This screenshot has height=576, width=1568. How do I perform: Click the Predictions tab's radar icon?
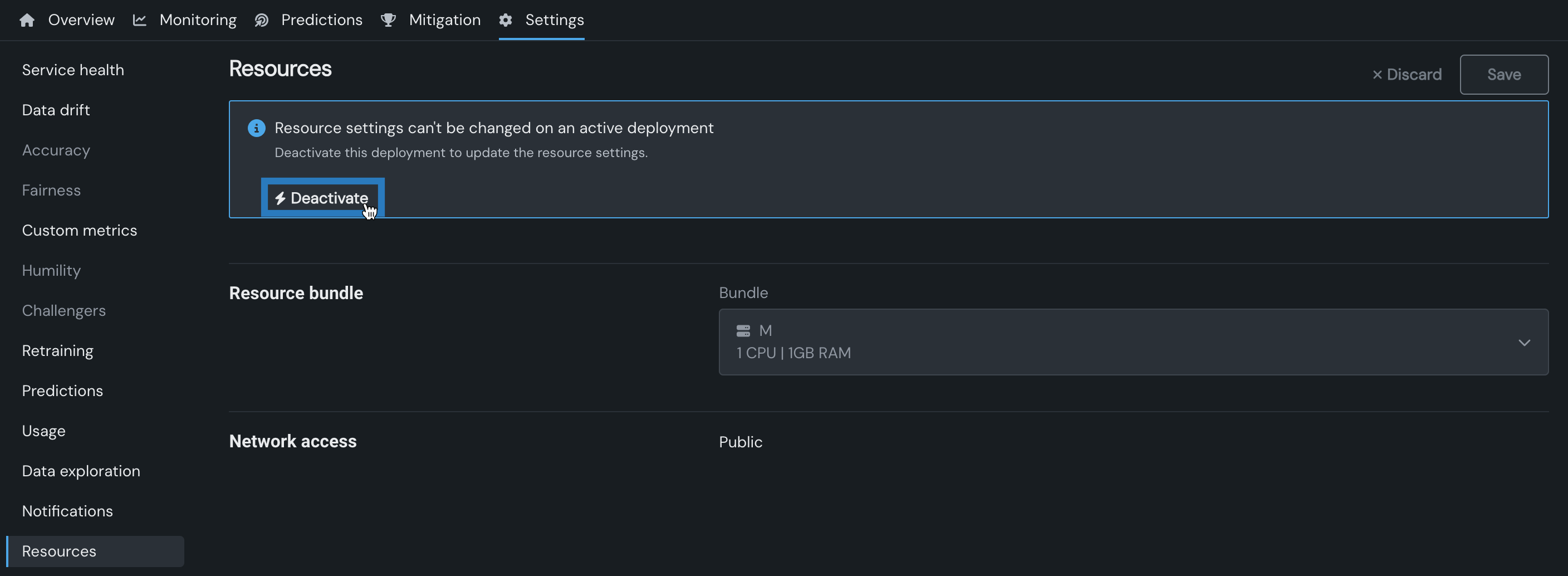point(262,20)
